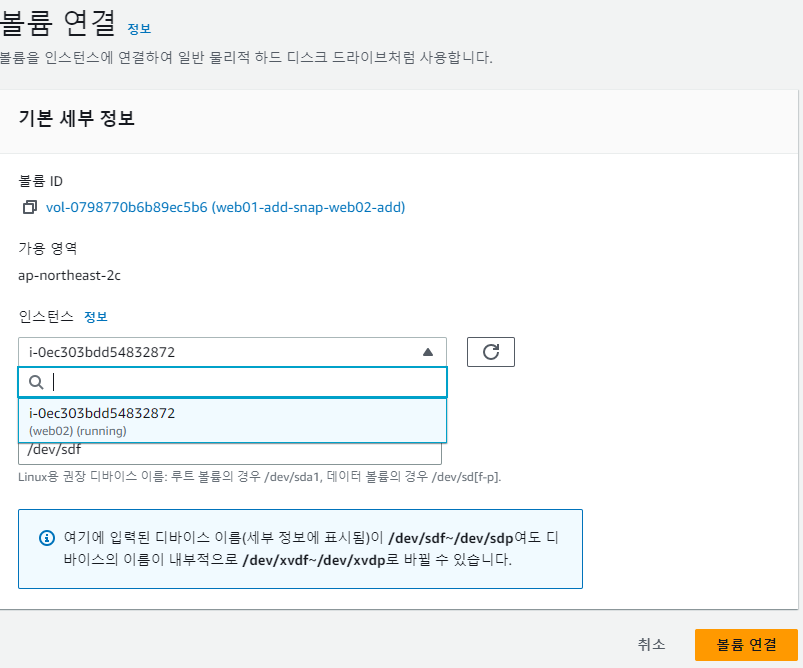Copy the volume ID with copy icon

click(x=30, y=207)
